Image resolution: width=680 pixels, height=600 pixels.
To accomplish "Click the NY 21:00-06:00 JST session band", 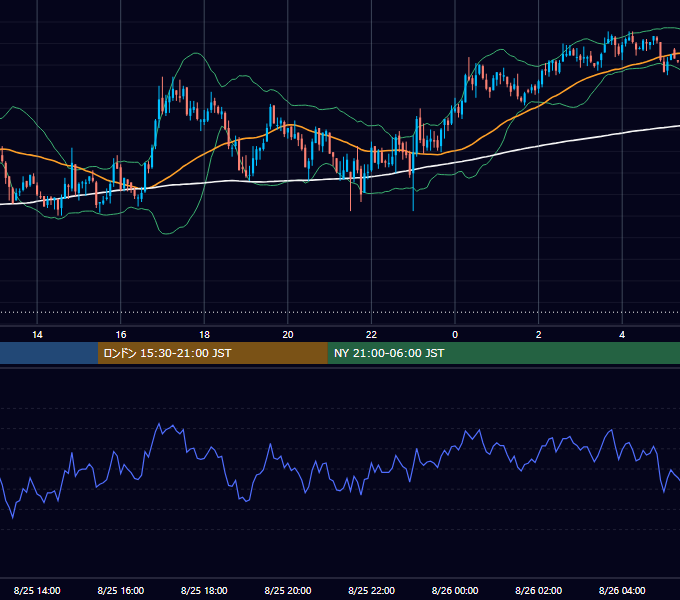I will pyautogui.click(x=503, y=353).
